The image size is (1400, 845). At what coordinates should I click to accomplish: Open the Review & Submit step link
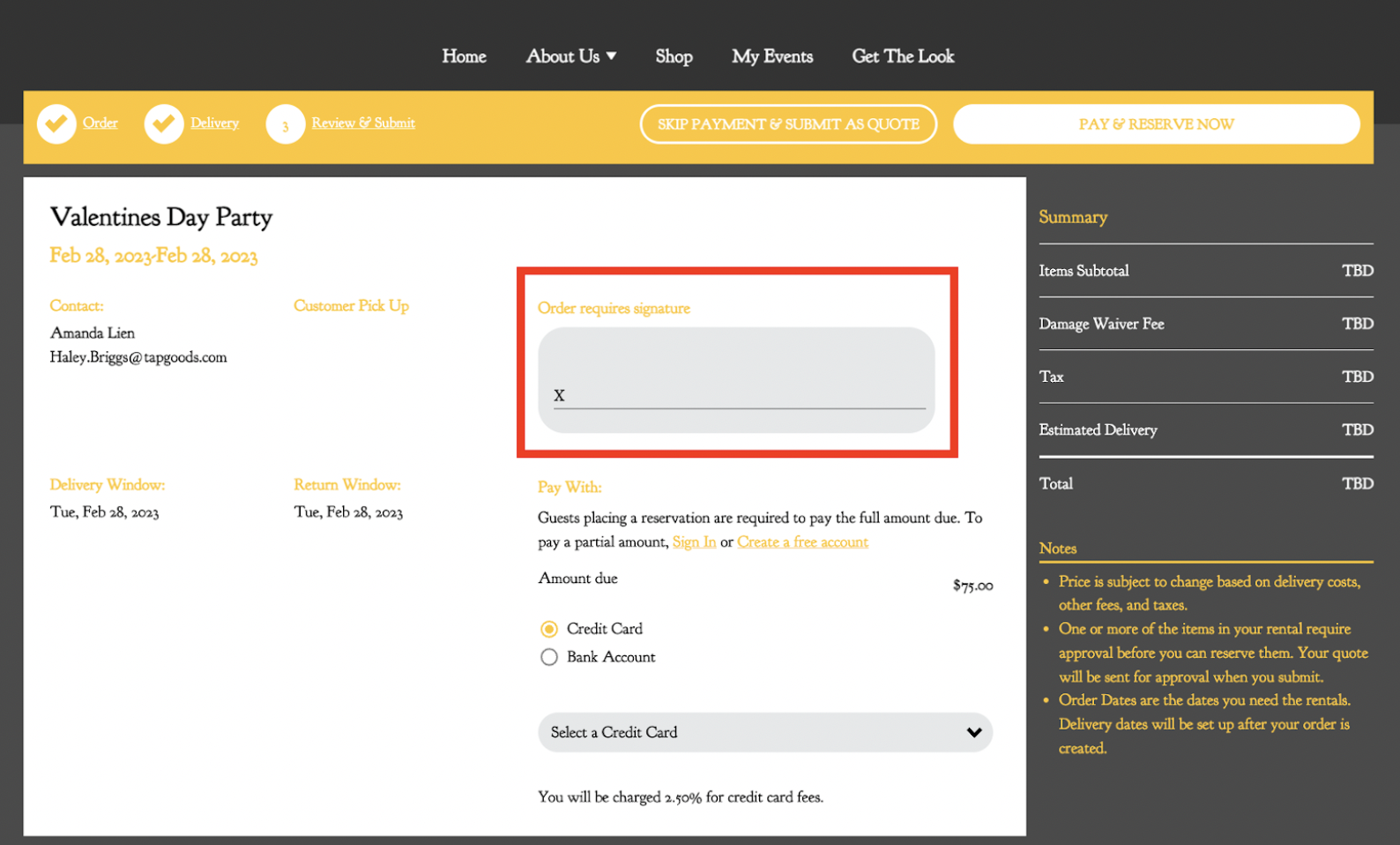pos(363,123)
